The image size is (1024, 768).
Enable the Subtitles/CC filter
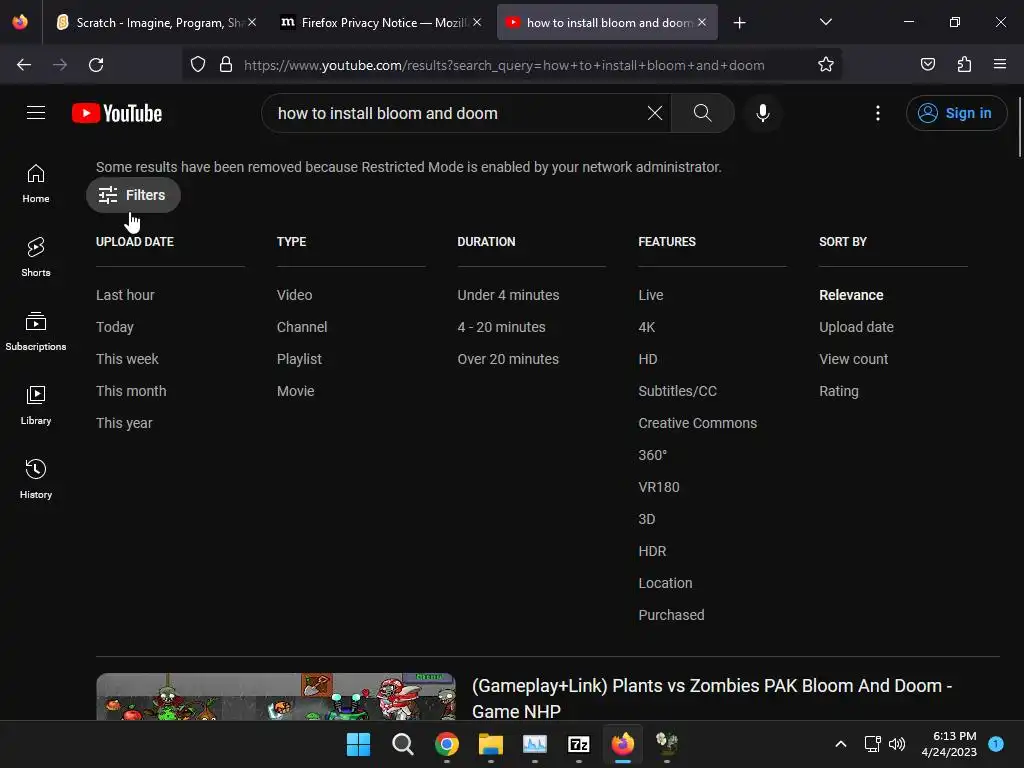pos(677,391)
